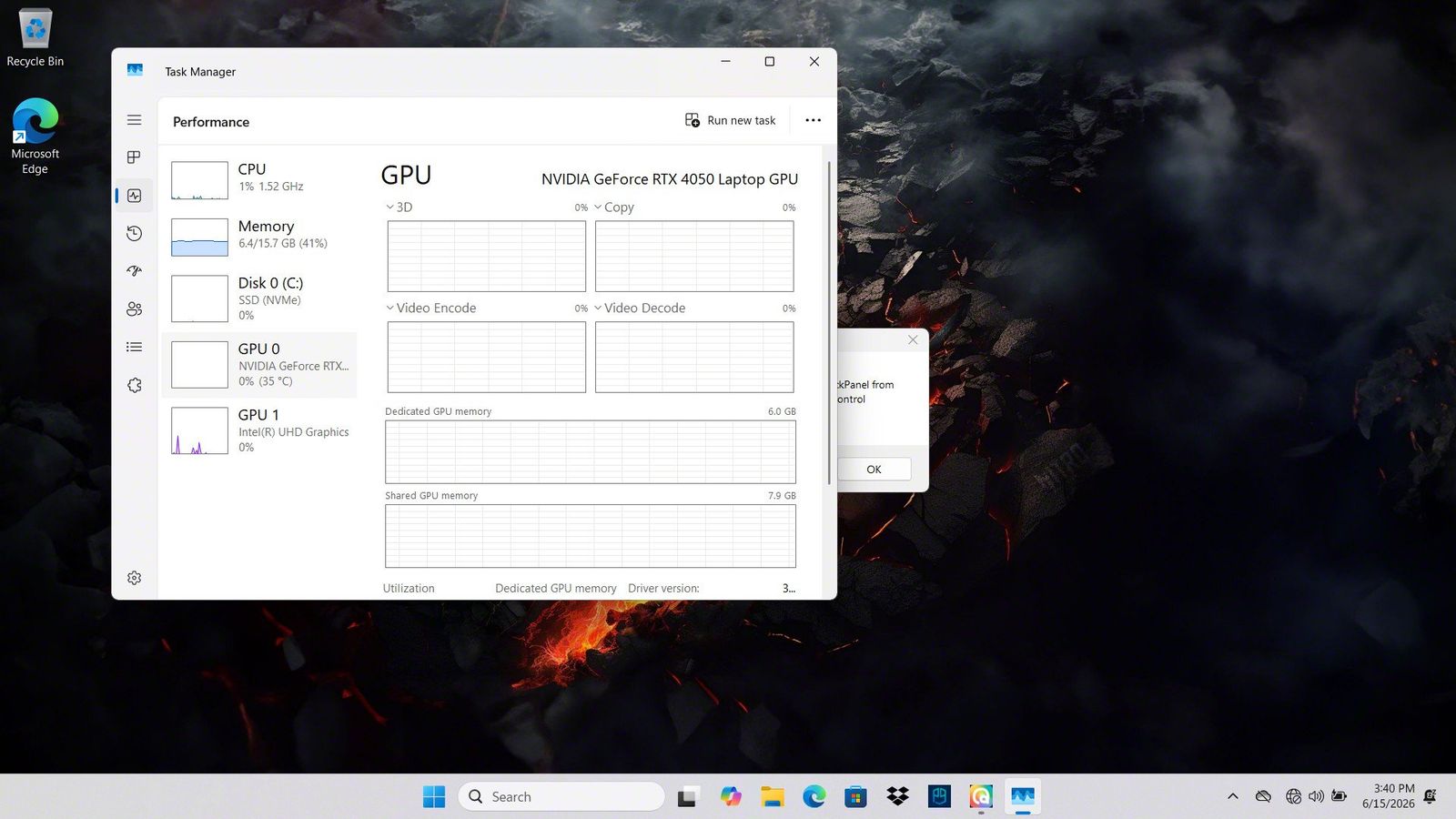Open the Windows Start button
This screenshot has height=819, width=1456.
(x=434, y=796)
